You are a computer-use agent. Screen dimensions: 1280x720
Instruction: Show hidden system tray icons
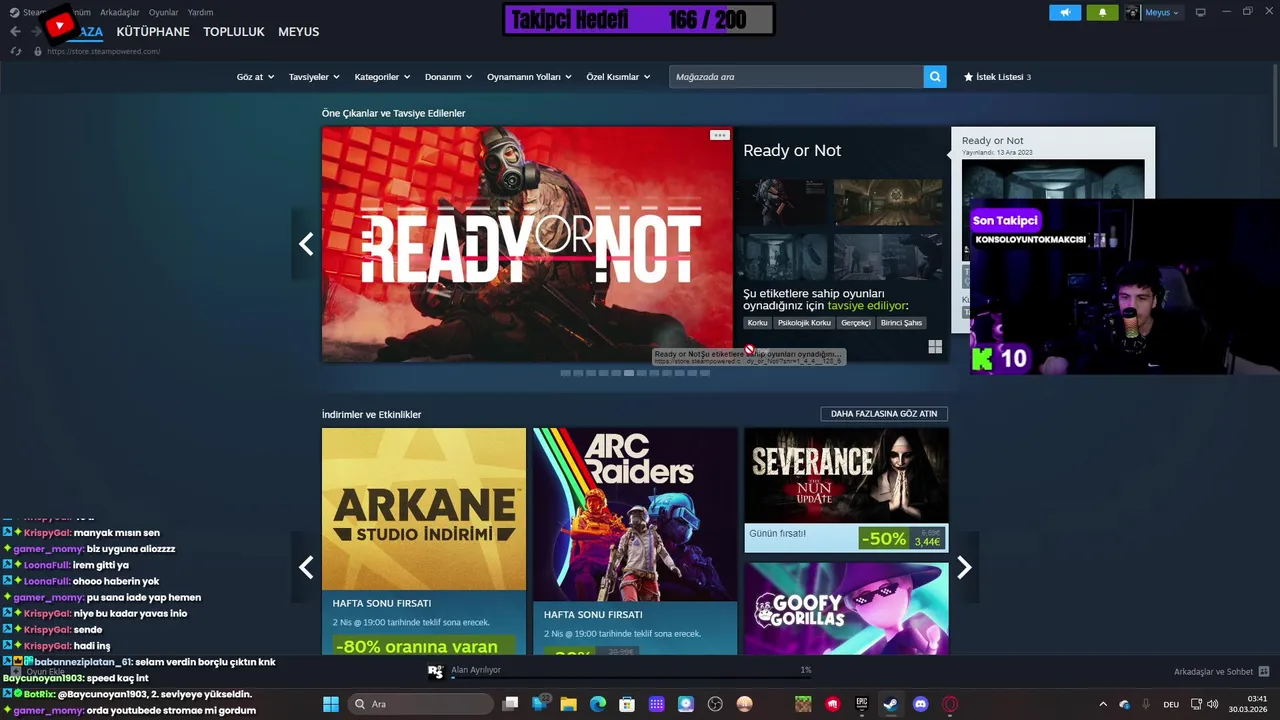click(1103, 704)
